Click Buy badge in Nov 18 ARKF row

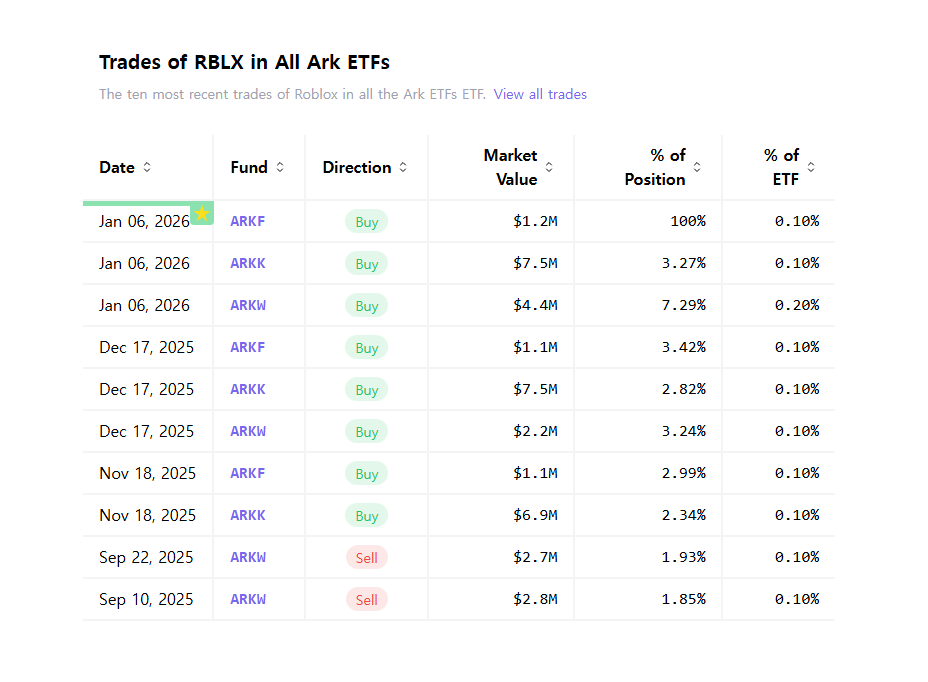(x=367, y=474)
